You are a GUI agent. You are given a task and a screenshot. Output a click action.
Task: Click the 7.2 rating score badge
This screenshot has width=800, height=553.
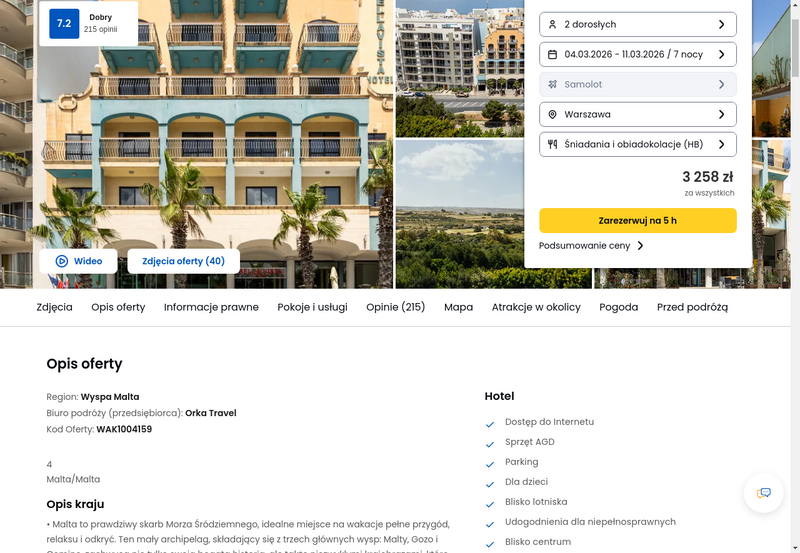point(64,23)
